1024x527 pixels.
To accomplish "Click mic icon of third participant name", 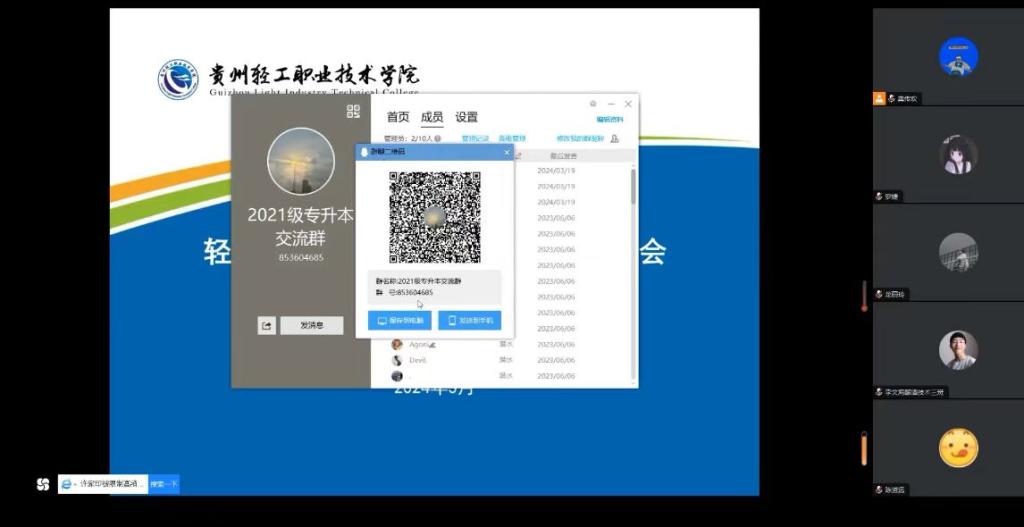I will point(880,295).
